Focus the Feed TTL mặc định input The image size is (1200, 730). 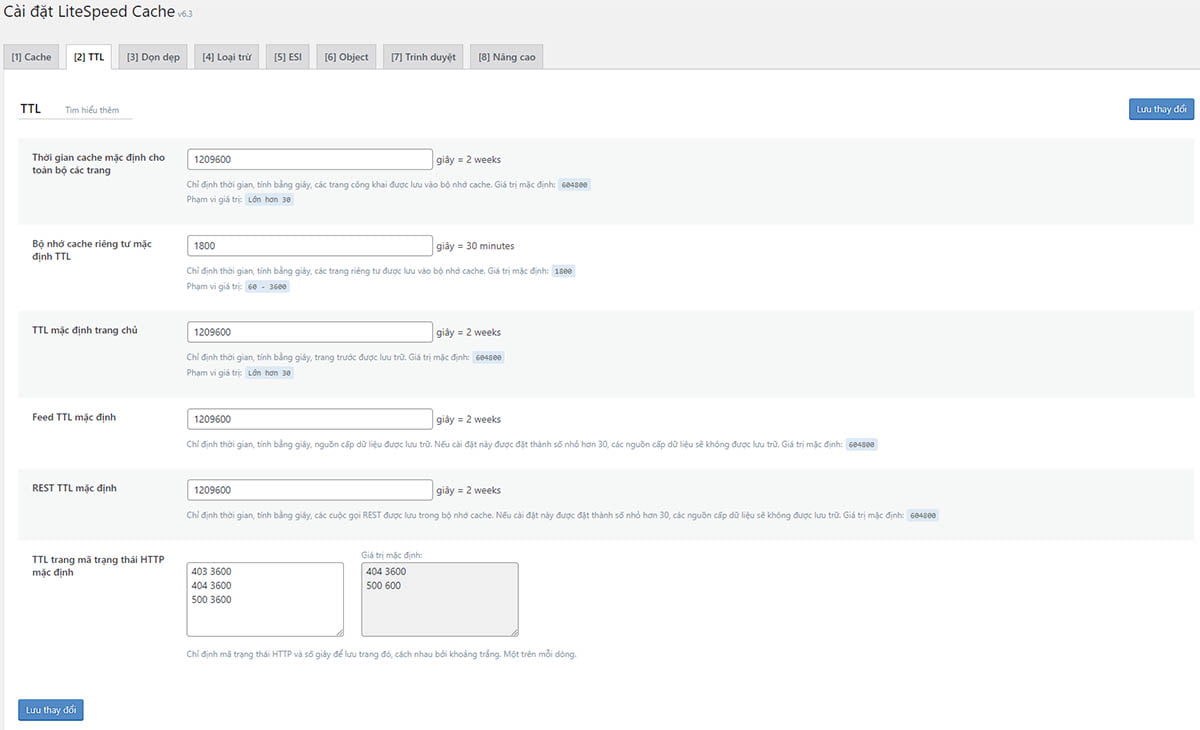pyautogui.click(x=310, y=419)
